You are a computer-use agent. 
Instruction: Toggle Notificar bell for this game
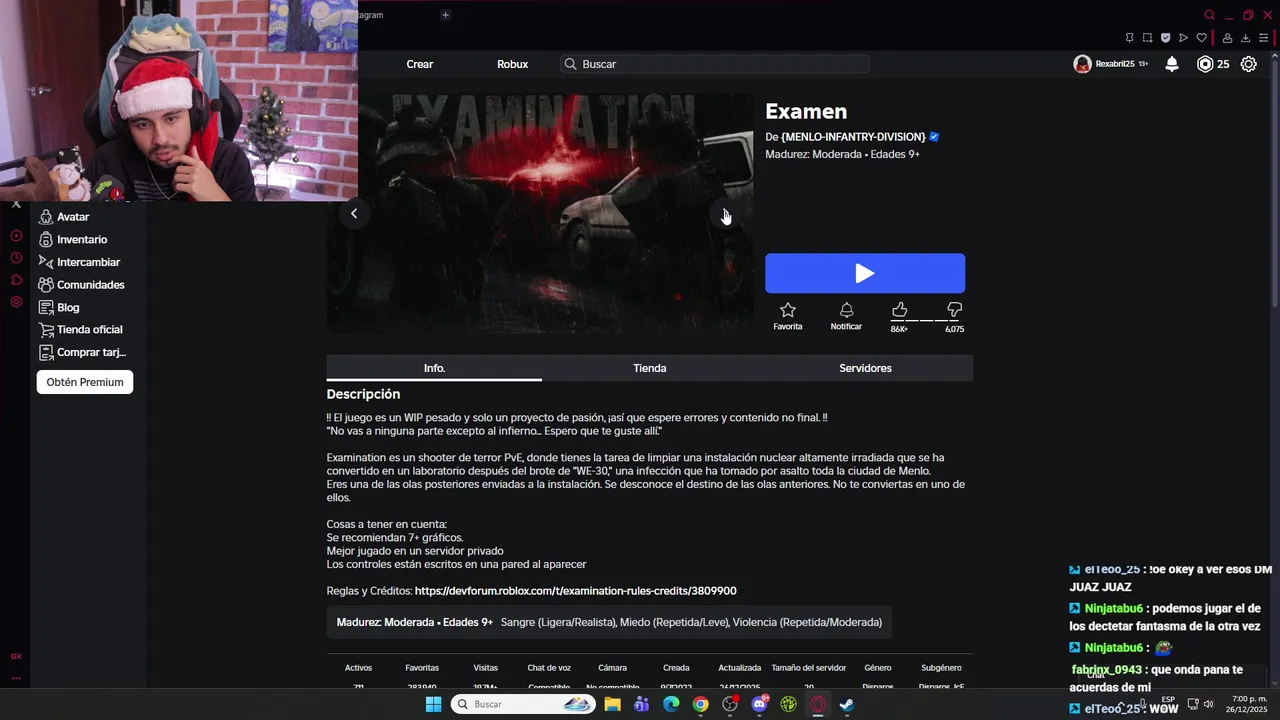coord(846,316)
